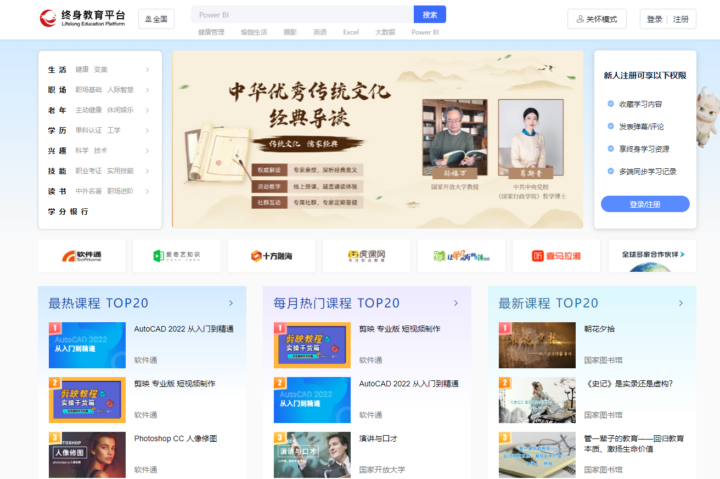Click the blue 搜索 search button
Image resolution: width=720 pixels, height=479 pixels.
click(x=430, y=15)
